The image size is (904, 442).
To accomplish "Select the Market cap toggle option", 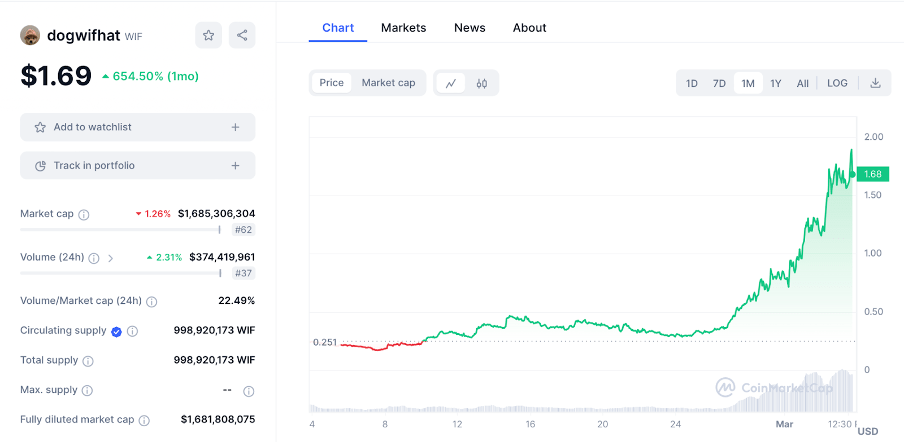I will pyautogui.click(x=388, y=83).
